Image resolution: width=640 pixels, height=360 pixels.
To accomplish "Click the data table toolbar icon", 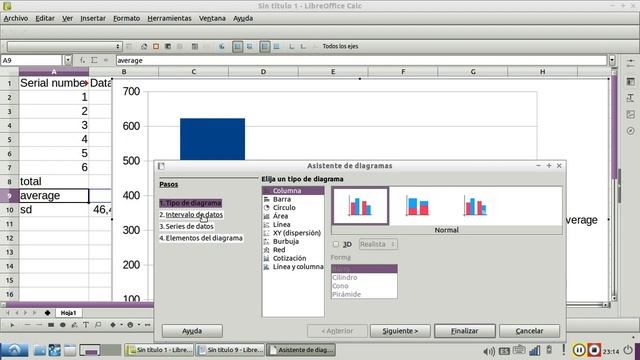I will tap(195, 47).
